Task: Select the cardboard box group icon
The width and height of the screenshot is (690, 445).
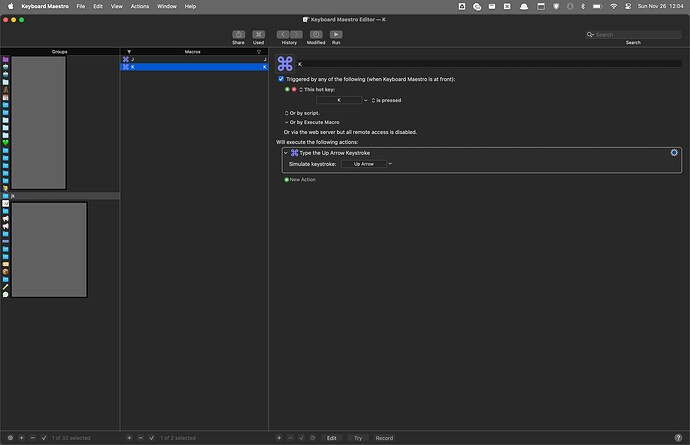Action: click(x=5, y=272)
